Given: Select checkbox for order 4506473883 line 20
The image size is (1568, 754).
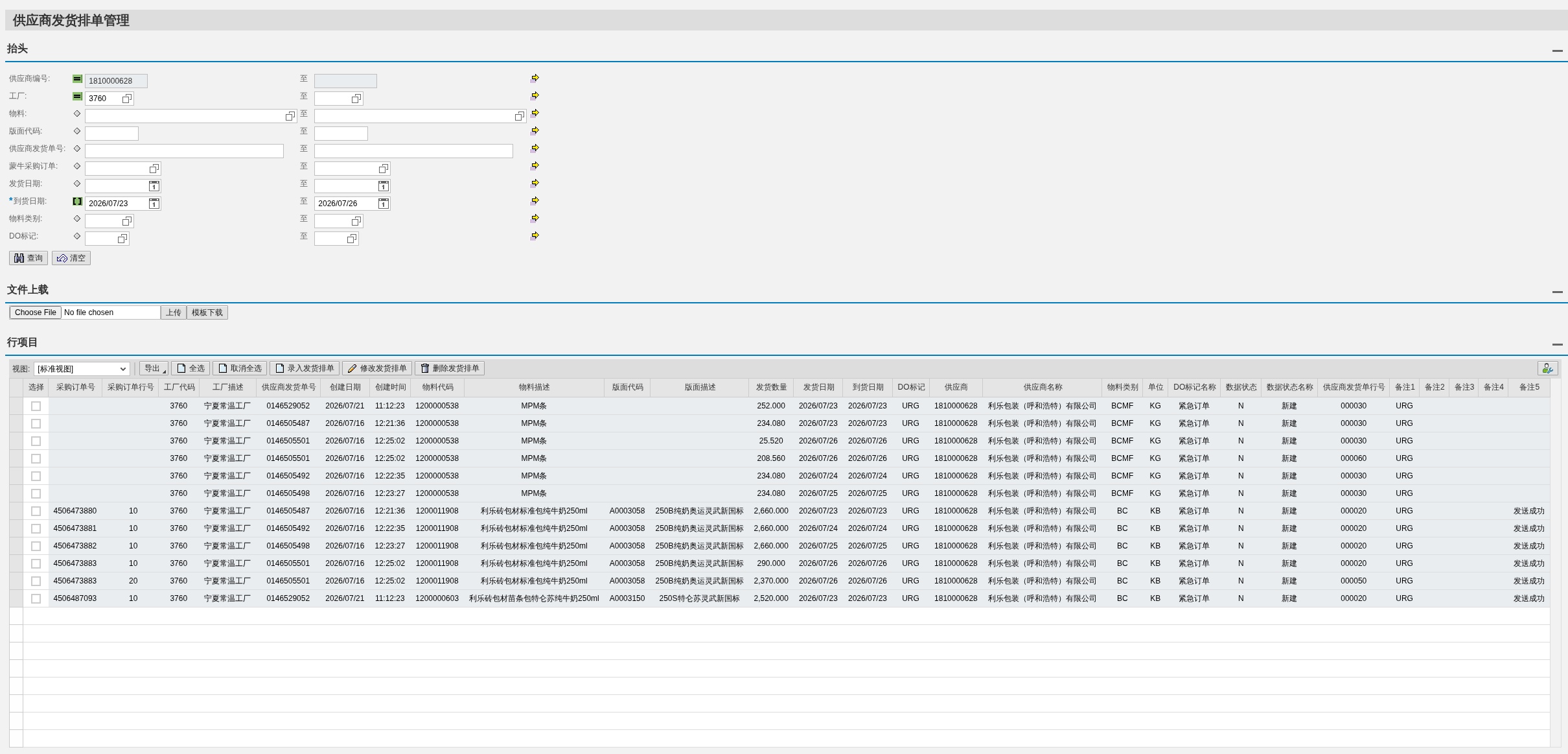Looking at the screenshot, I should click(x=36, y=582).
